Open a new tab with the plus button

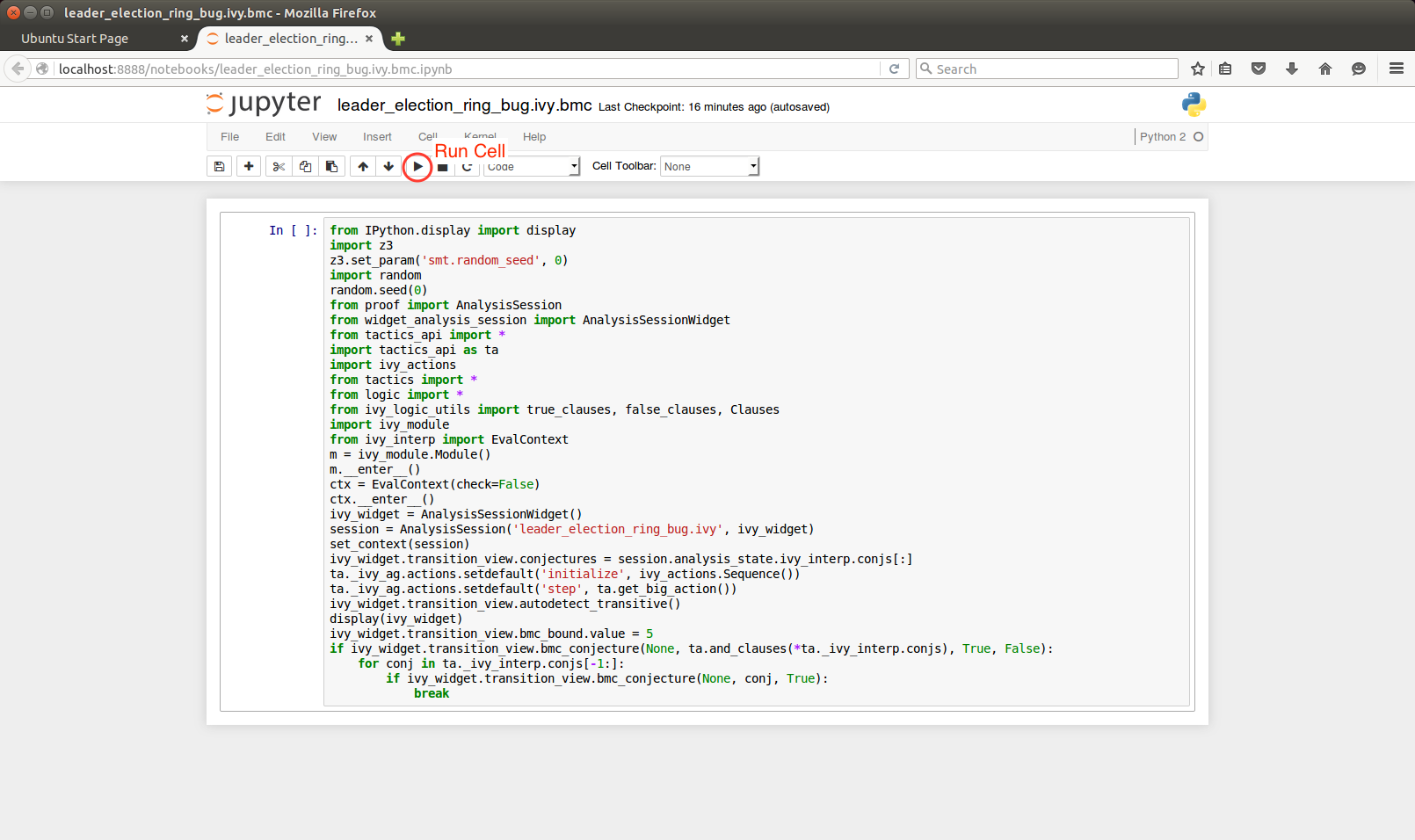click(398, 39)
